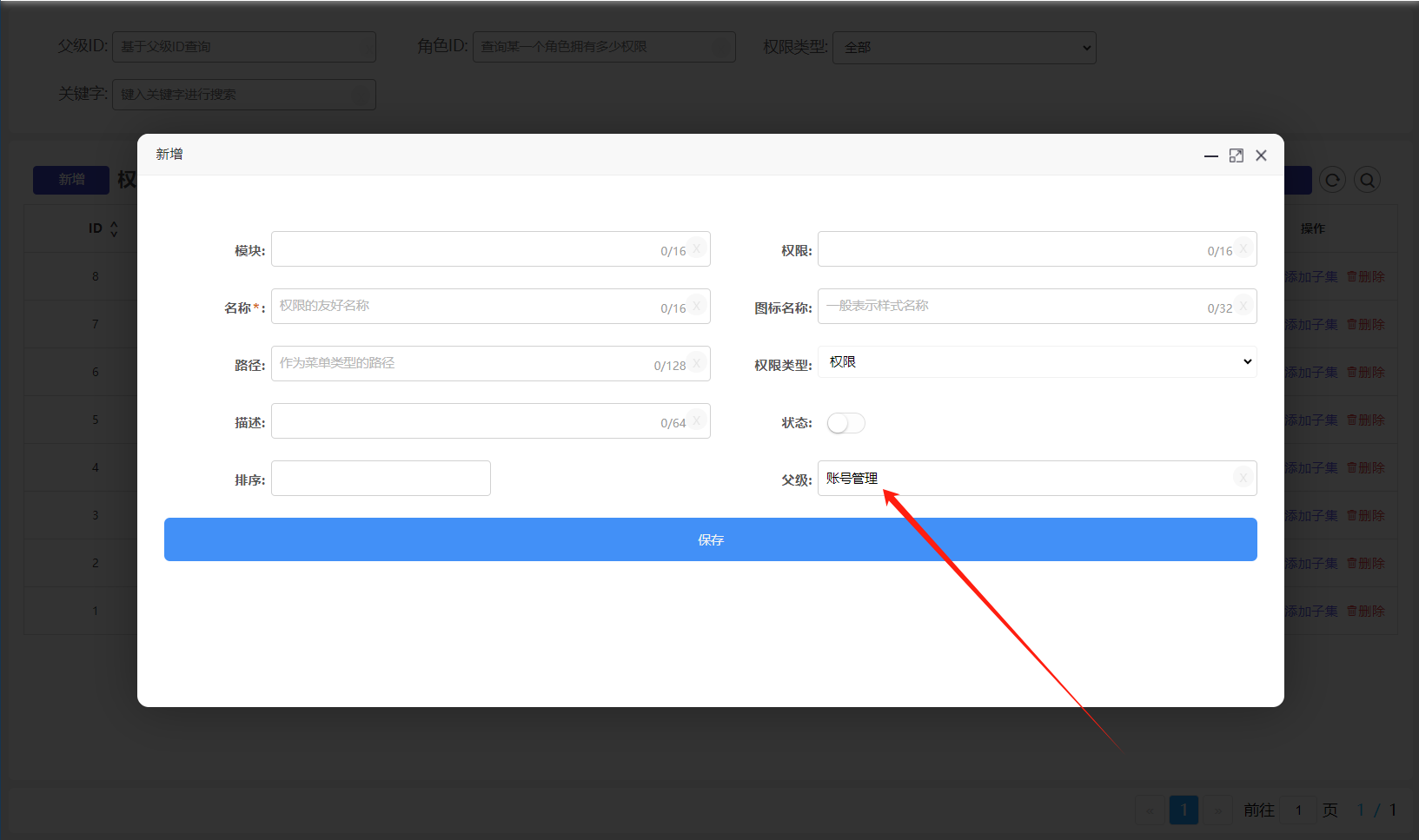Open the 权限类型 filter dropdown showing 全部
The height and width of the screenshot is (840, 1419).
click(x=964, y=48)
